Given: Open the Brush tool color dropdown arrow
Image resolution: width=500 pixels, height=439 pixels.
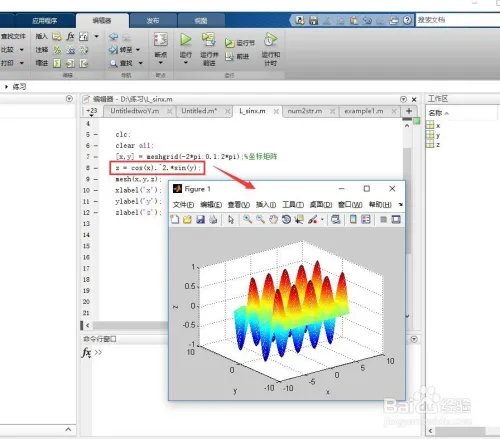Looking at the screenshot, I should [322, 219].
